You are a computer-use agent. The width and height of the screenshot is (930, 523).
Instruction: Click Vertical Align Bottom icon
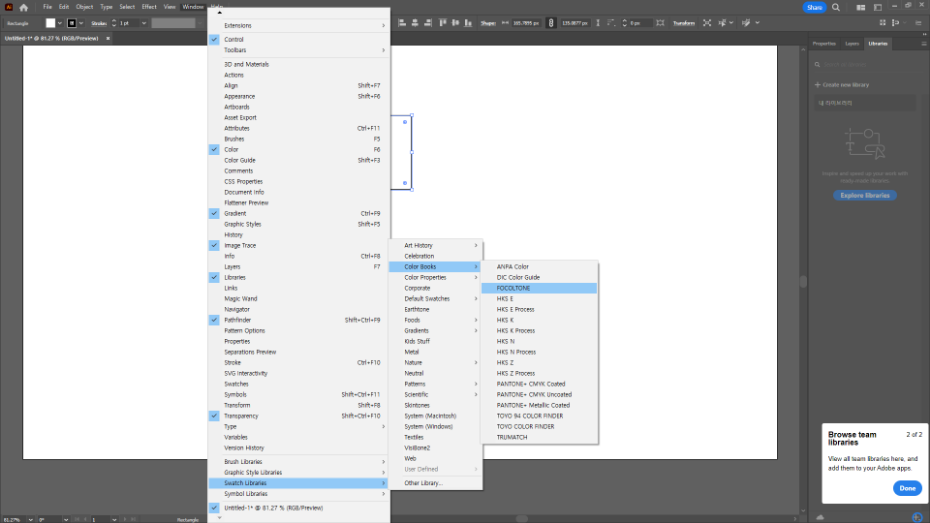pos(468,23)
